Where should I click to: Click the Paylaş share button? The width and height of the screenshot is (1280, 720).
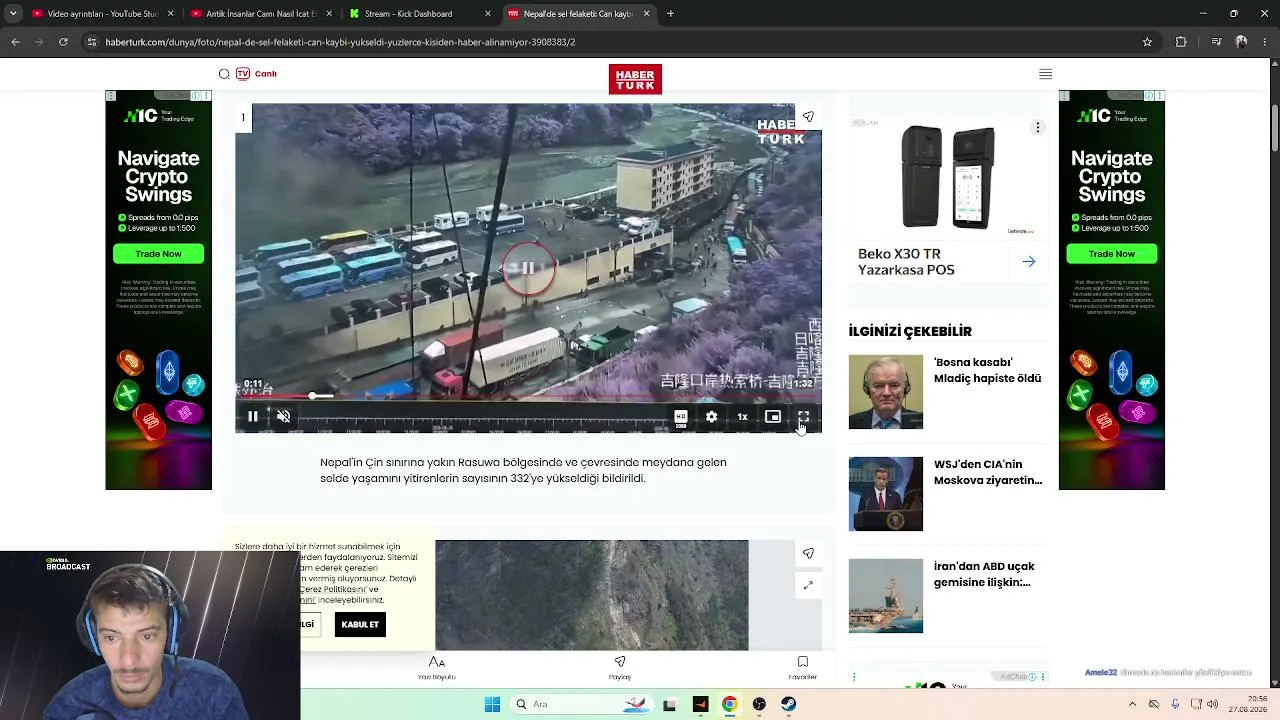(620, 668)
